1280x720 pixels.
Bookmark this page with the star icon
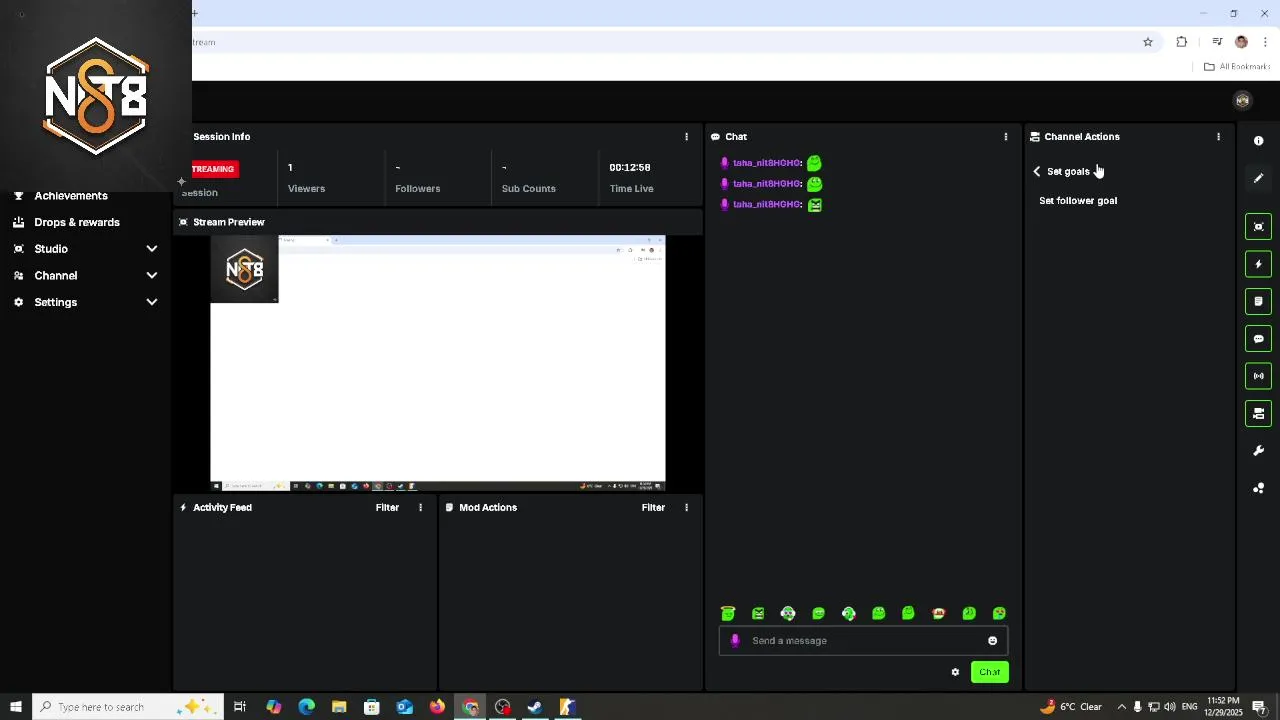[1148, 42]
